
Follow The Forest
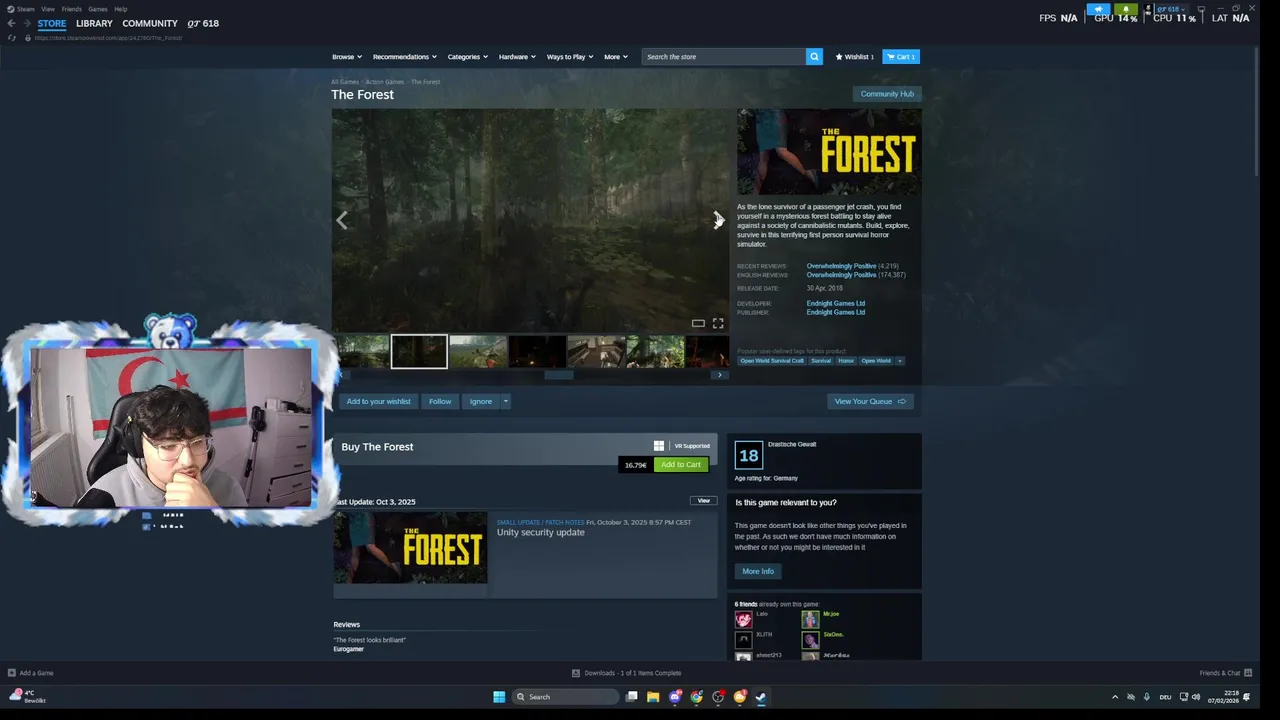click(x=440, y=402)
